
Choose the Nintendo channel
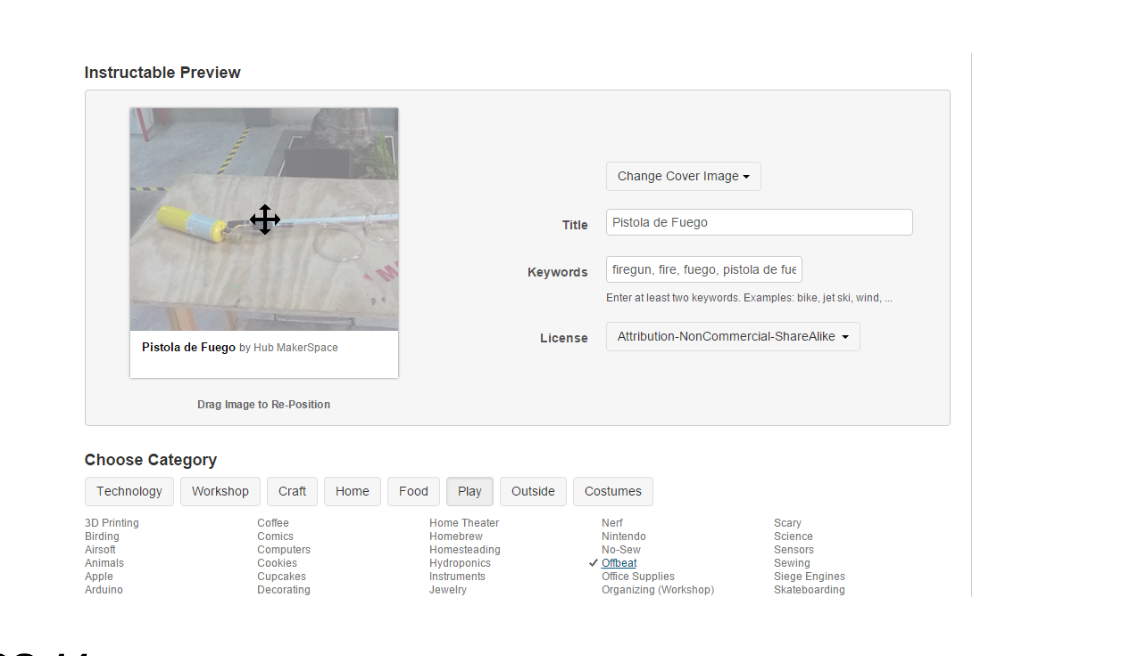pyautogui.click(x=624, y=536)
